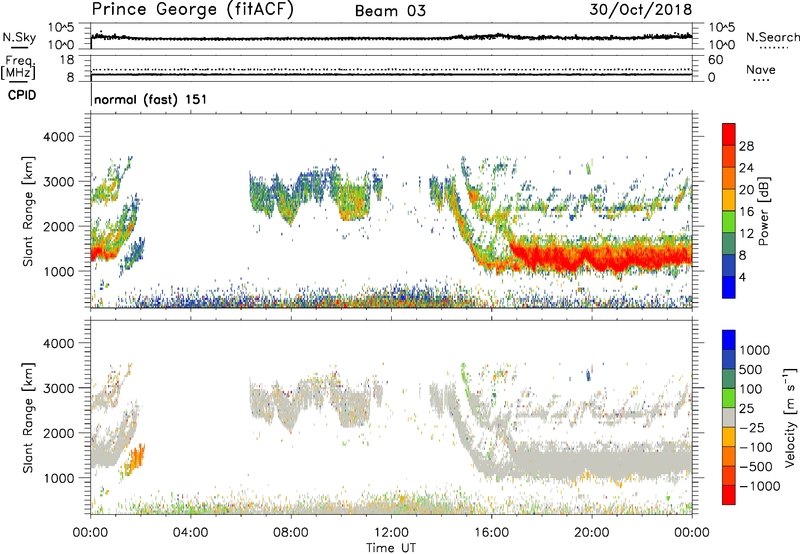Click the '1000' tick in the Power panel

[x=59, y=271]
